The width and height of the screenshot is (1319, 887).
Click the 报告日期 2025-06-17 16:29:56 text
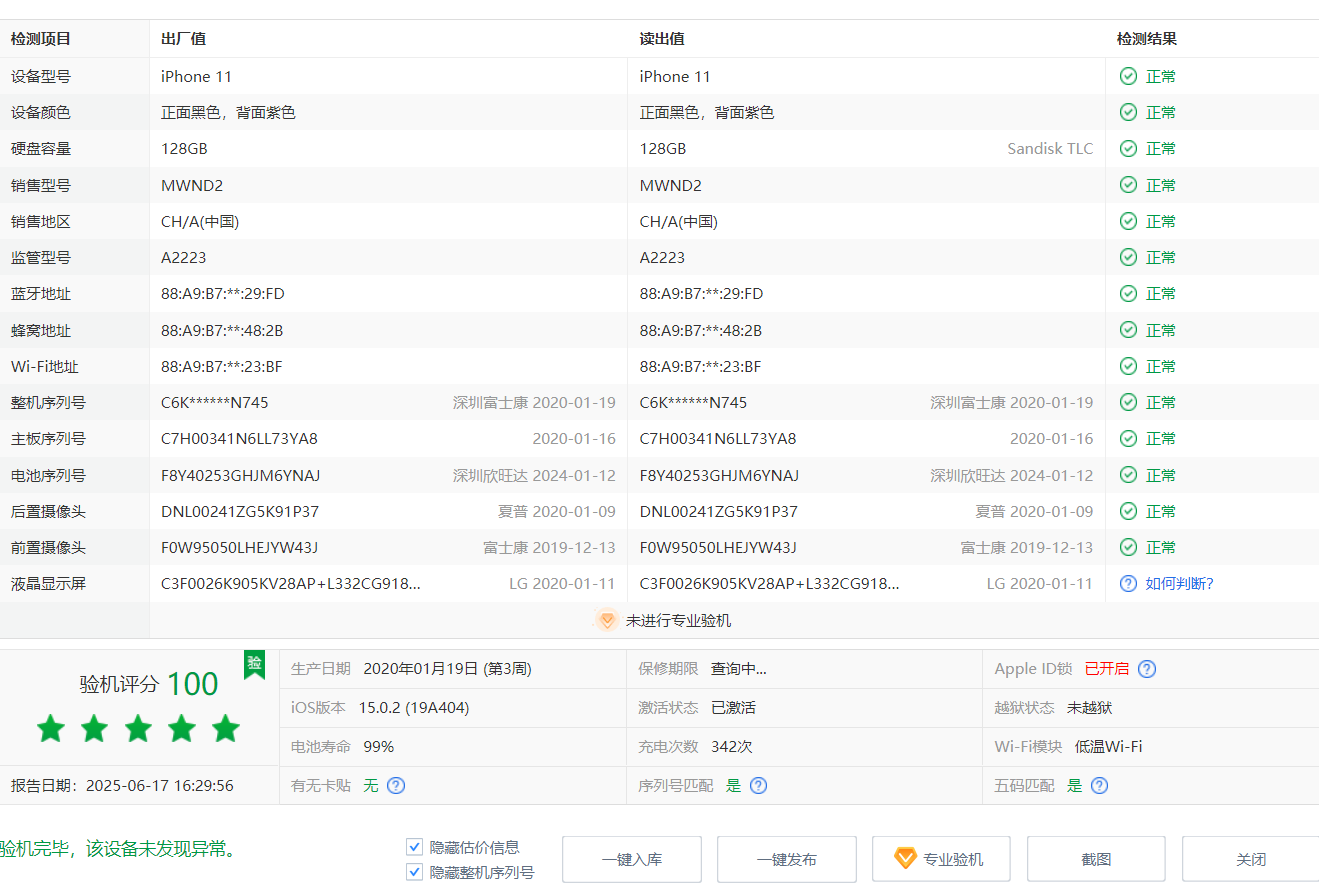pyautogui.click(x=122, y=785)
